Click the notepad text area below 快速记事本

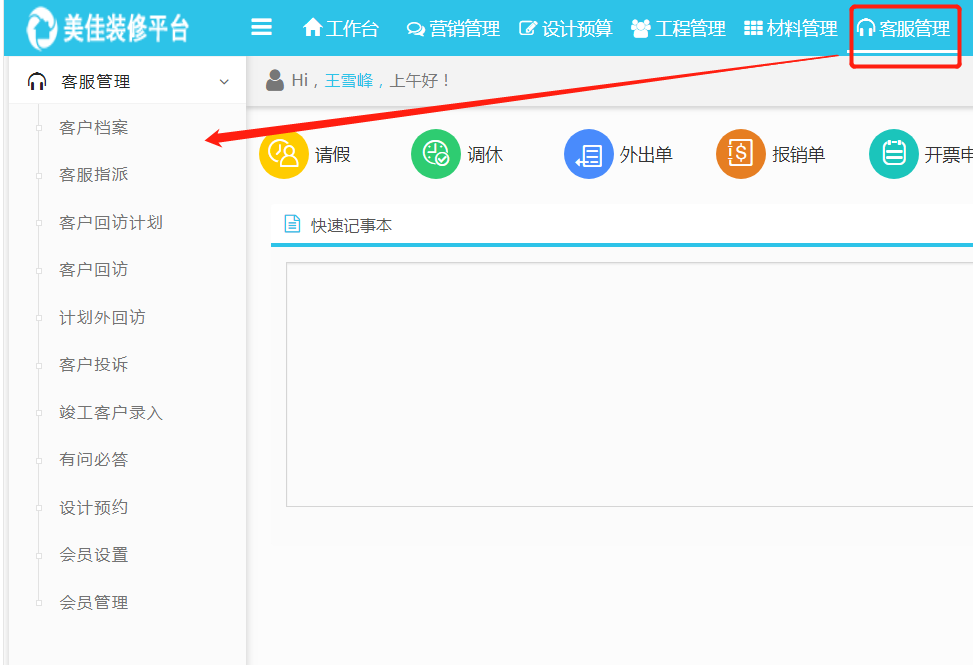tap(620, 384)
